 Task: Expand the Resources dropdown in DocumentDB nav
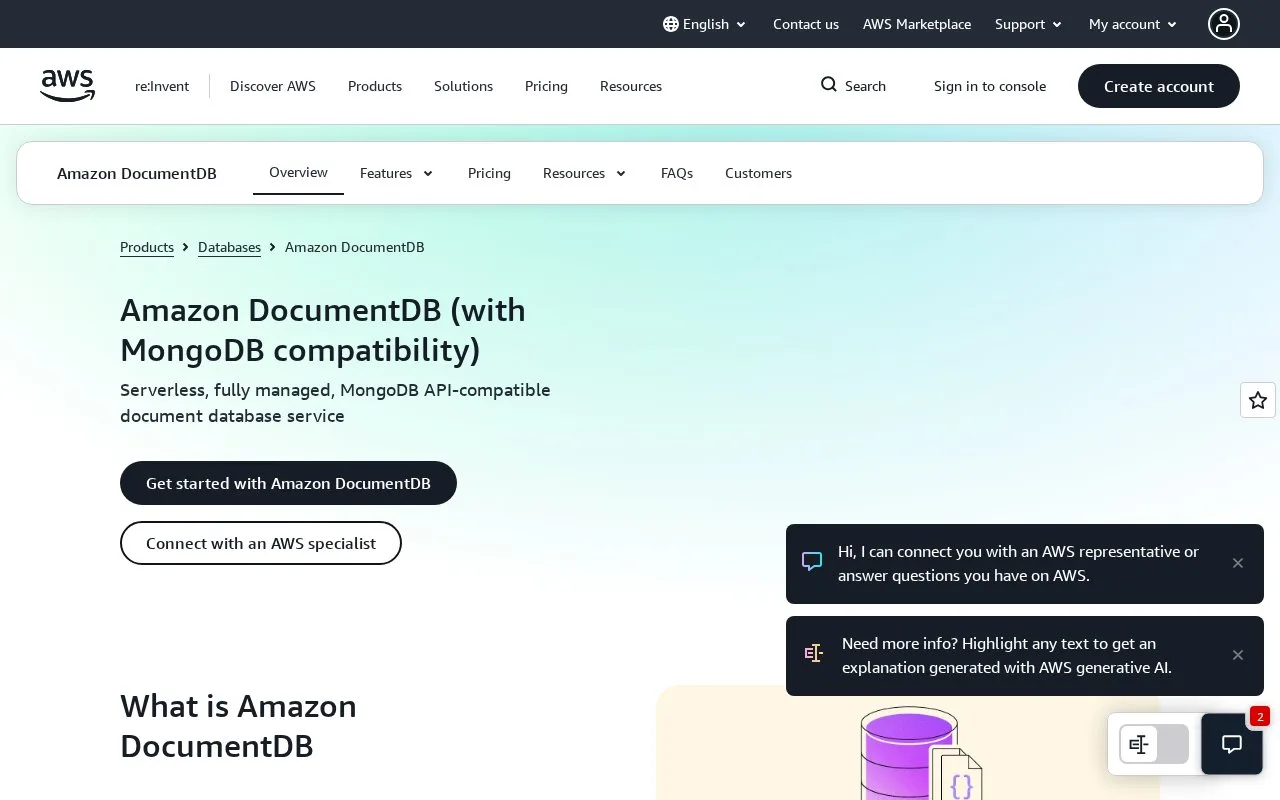coord(585,173)
